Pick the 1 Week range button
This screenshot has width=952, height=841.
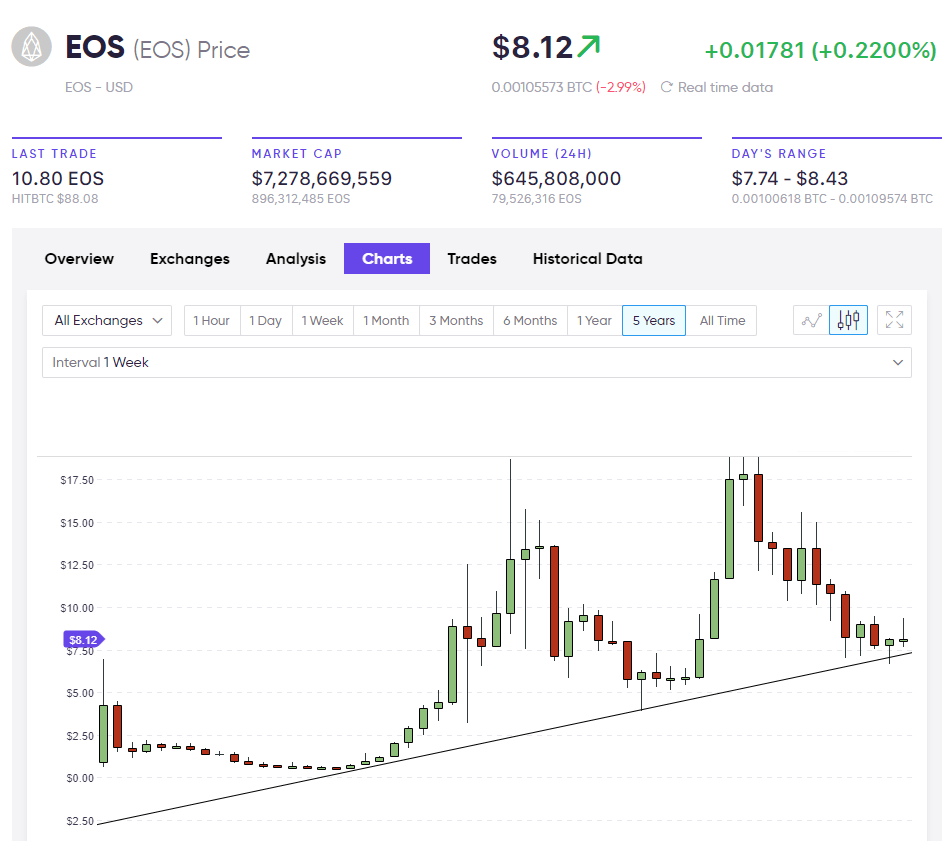pos(322,320)
